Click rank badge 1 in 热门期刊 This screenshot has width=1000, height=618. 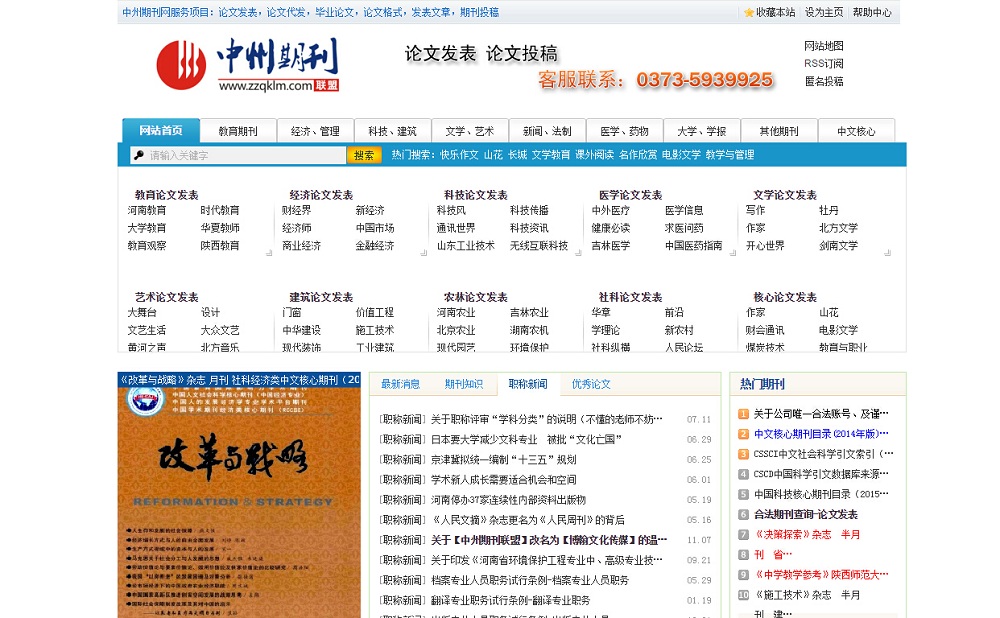(x=743, y=414)
